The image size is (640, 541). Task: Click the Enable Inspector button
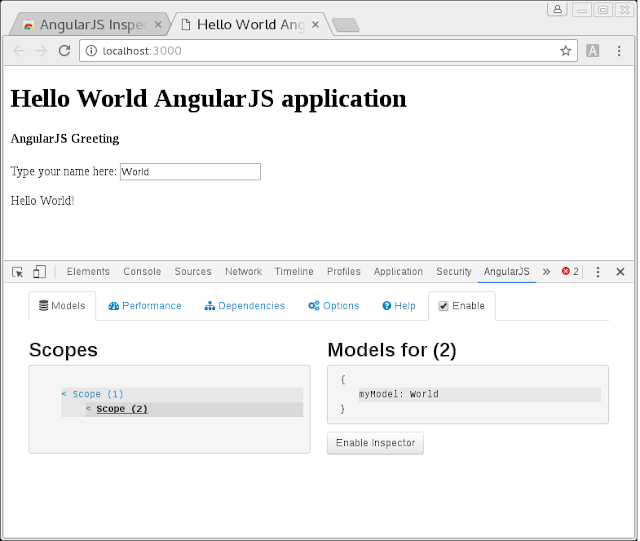tap(375, 443)
